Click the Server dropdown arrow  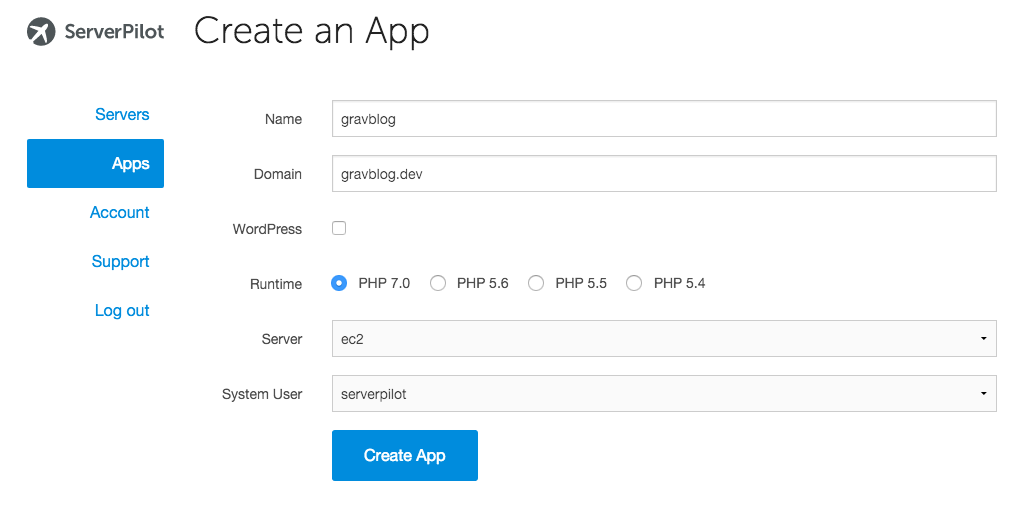(983, 338)
